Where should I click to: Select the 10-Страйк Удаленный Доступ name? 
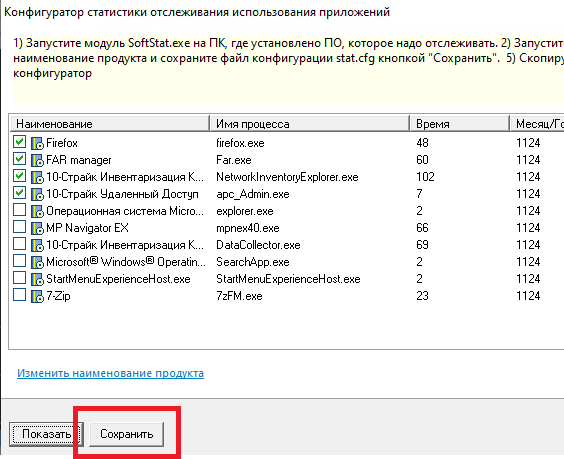tap(122, 194)
